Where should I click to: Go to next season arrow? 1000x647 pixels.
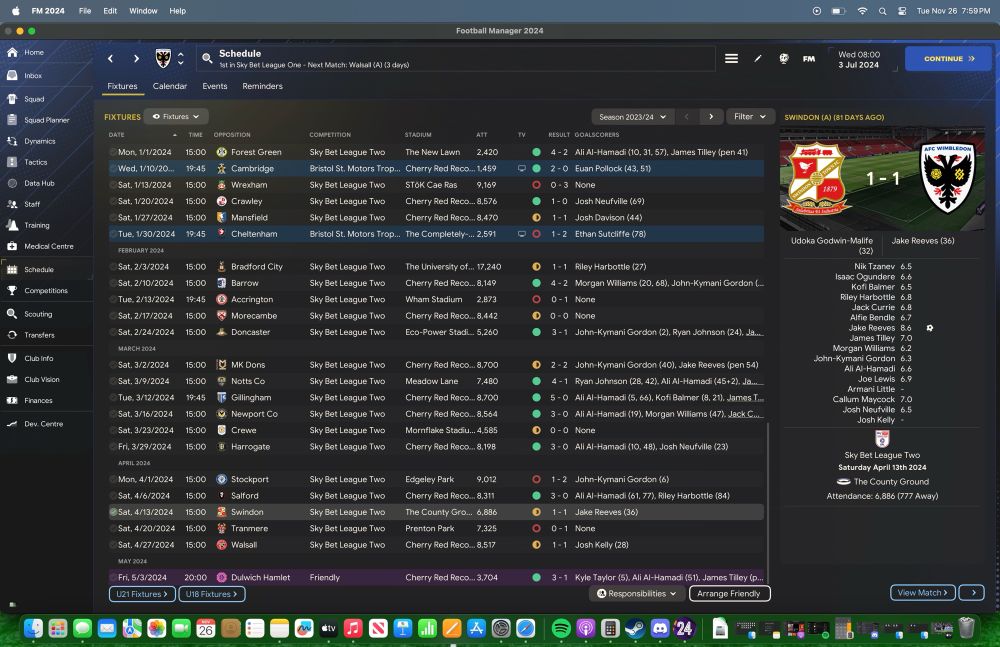[x=711, y=117]
